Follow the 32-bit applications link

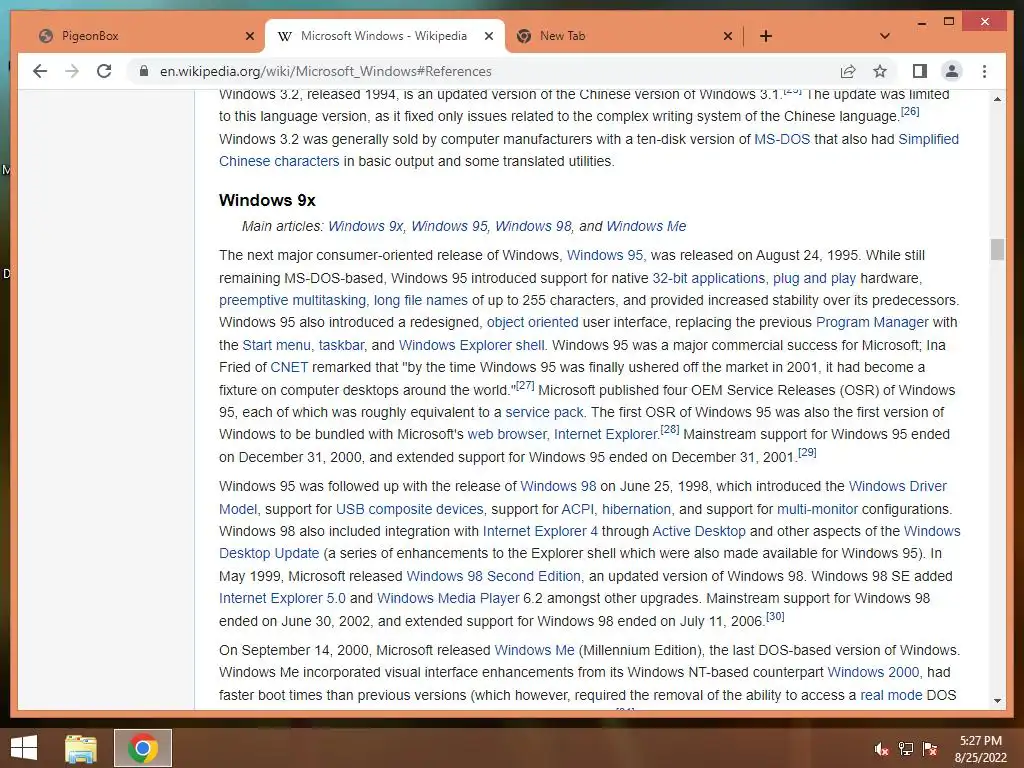[x=709, y=278]
